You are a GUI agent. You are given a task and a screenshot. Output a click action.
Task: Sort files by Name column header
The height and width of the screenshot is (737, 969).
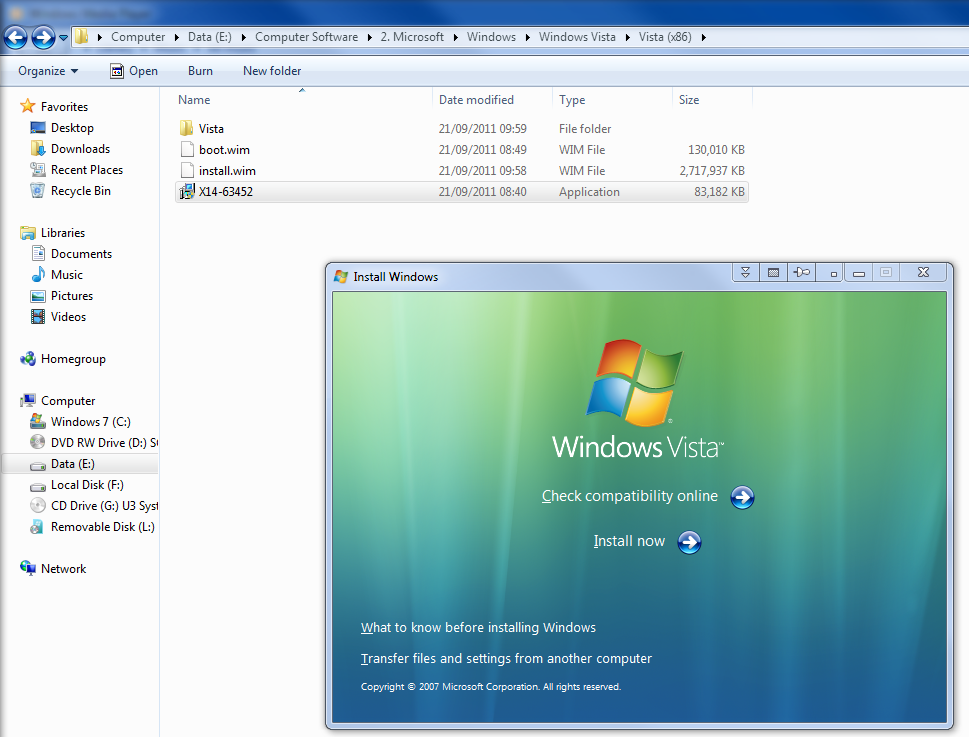pos(194,100)
